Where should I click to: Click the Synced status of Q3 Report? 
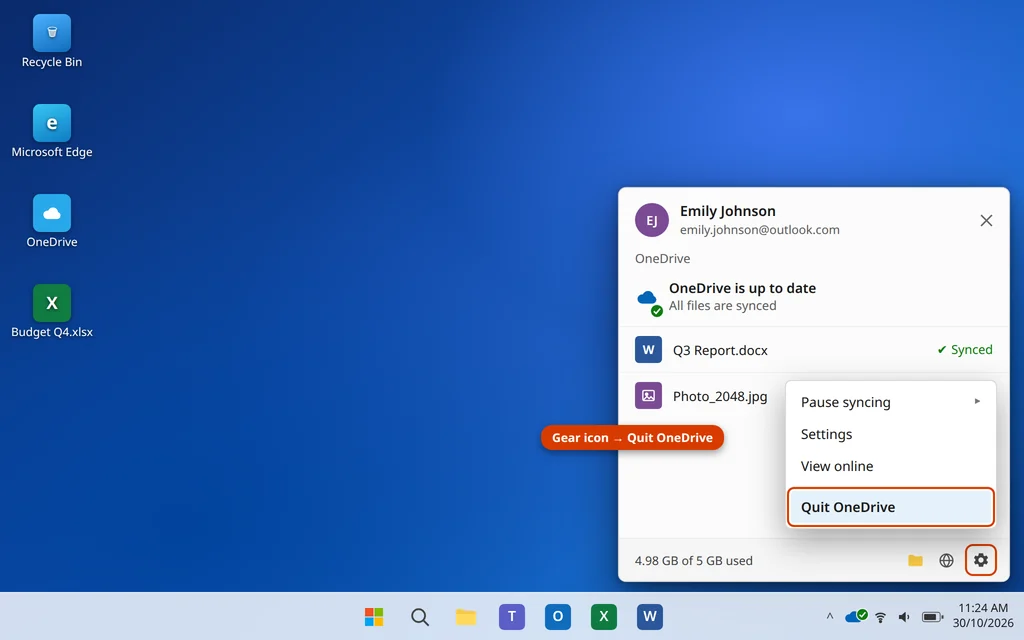pos(965,349)
